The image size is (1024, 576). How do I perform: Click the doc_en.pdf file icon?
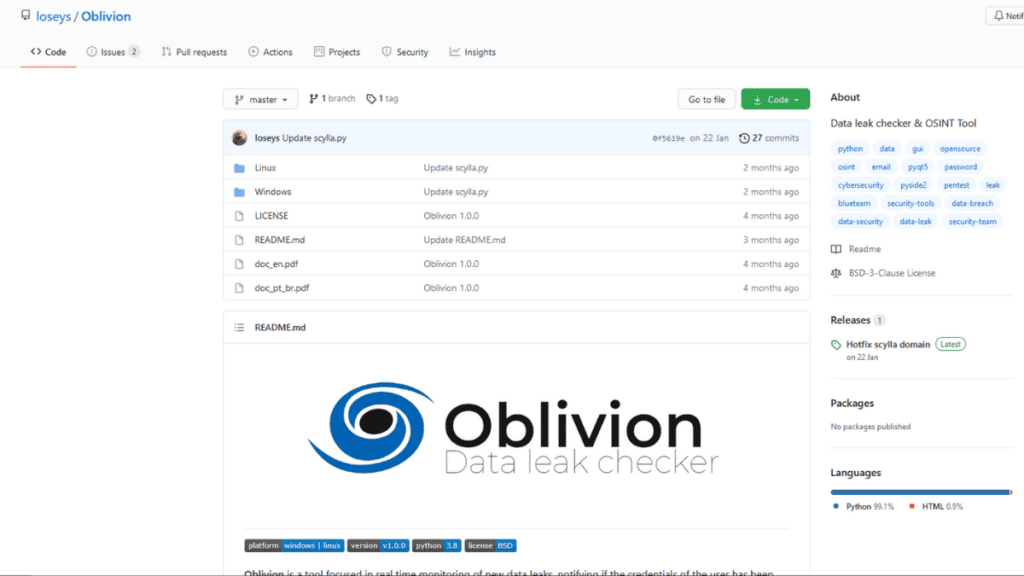coord(240,264)
